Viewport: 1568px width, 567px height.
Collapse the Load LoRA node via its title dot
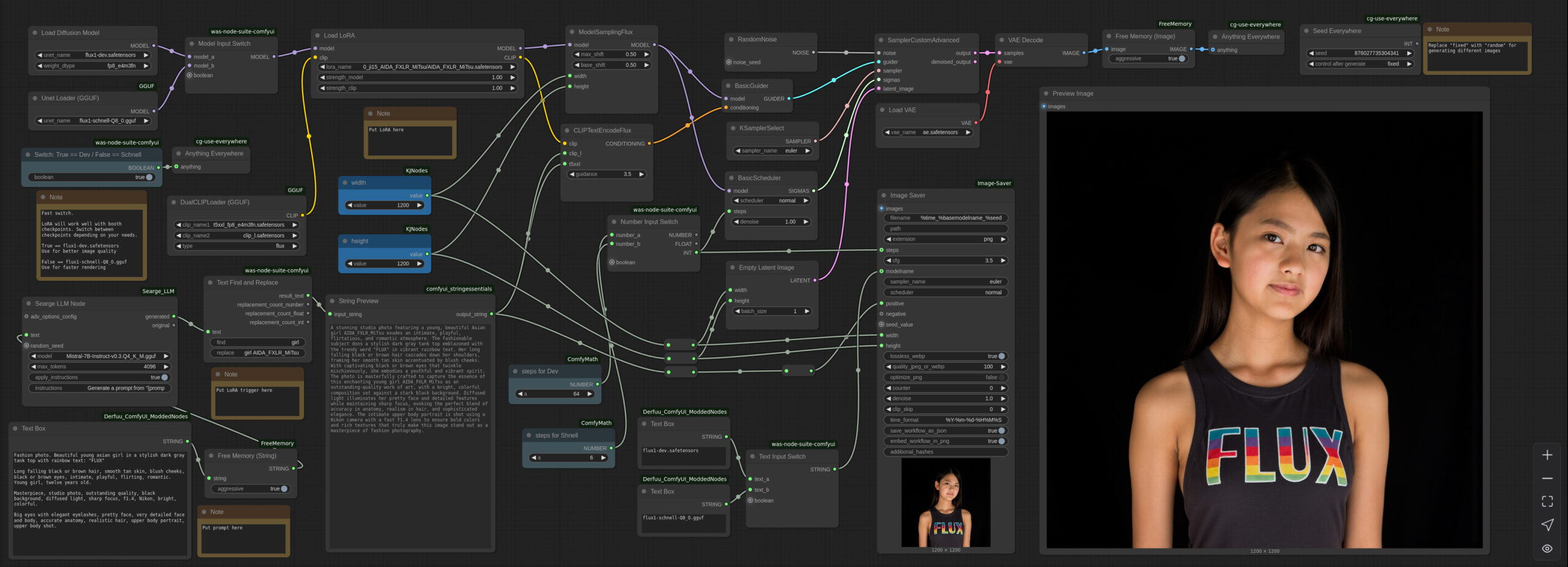pos(317,36)
